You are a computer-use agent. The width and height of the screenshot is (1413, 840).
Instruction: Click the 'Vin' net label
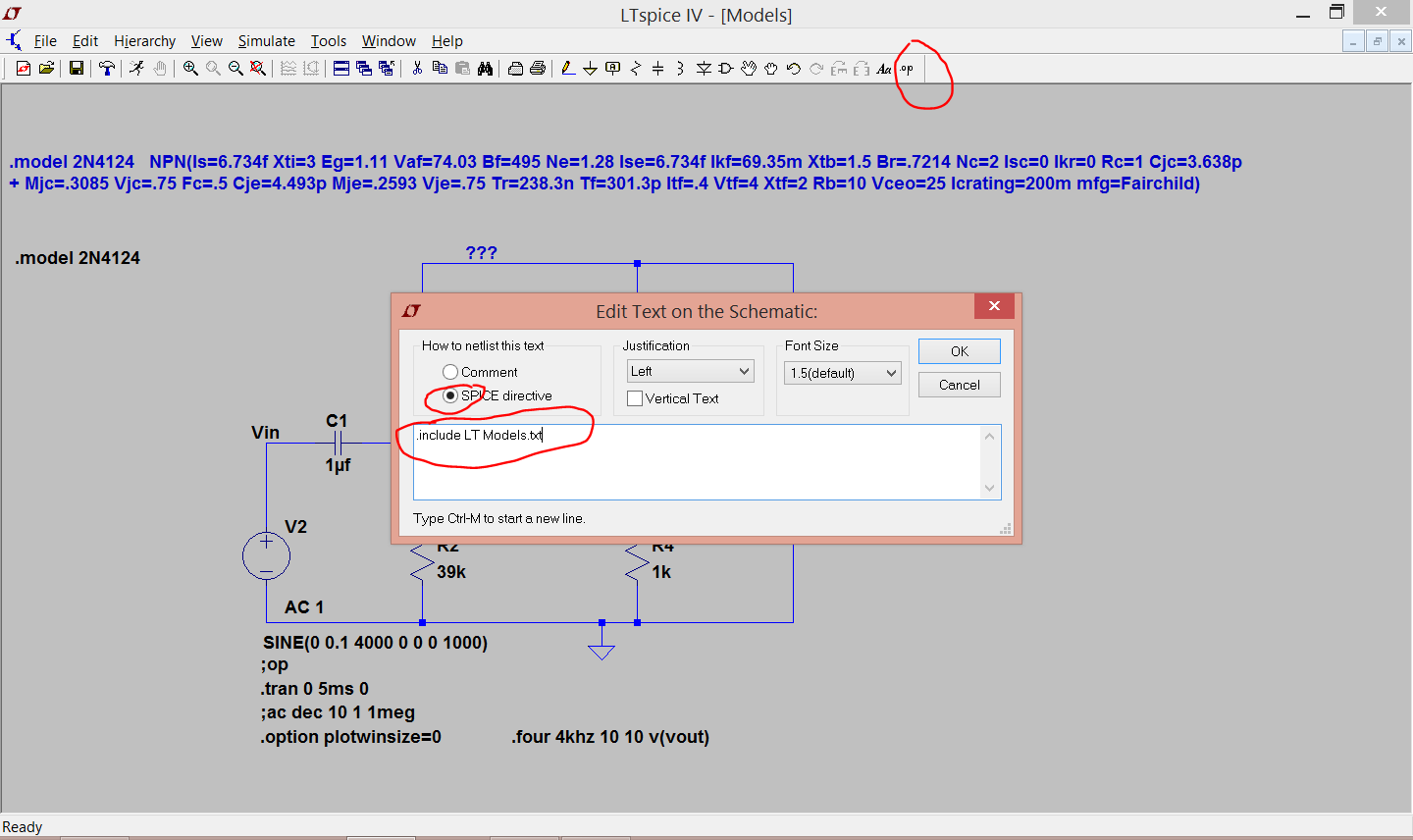point(265,433)
